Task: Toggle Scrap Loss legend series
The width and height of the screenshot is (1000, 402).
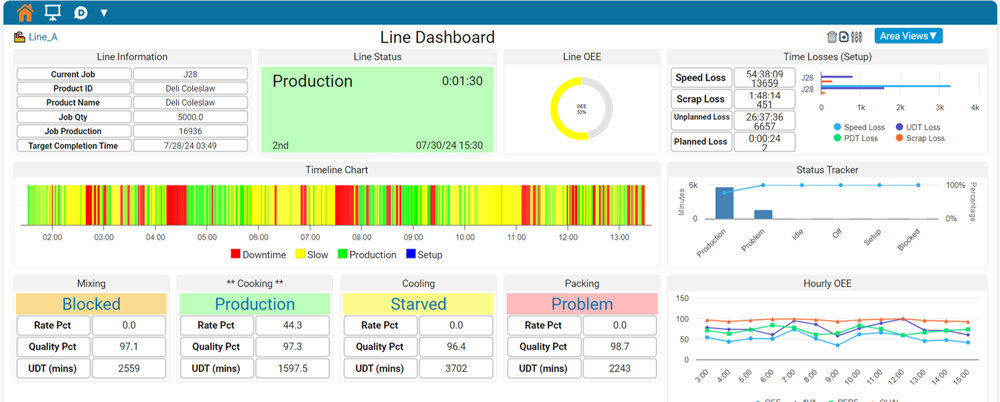Action: (x=920, y=138)
